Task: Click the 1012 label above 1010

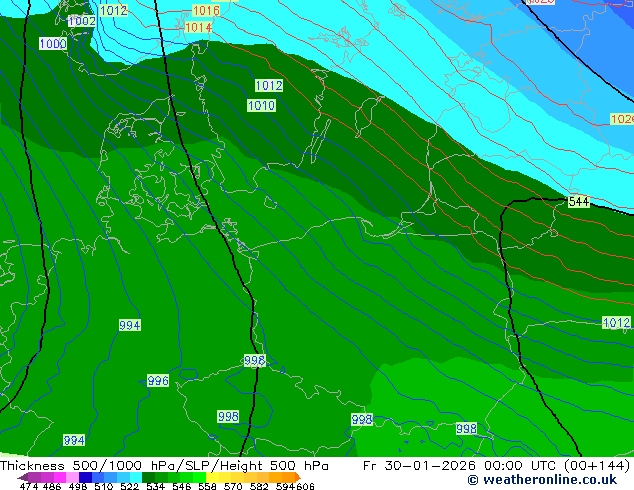Action: [x=268, y=86]
